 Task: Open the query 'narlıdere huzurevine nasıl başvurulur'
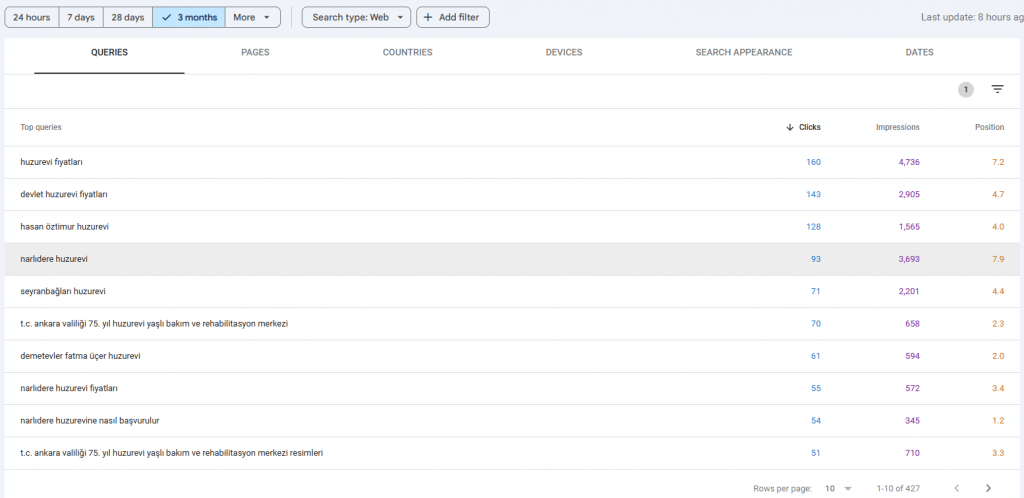(90, 421)
